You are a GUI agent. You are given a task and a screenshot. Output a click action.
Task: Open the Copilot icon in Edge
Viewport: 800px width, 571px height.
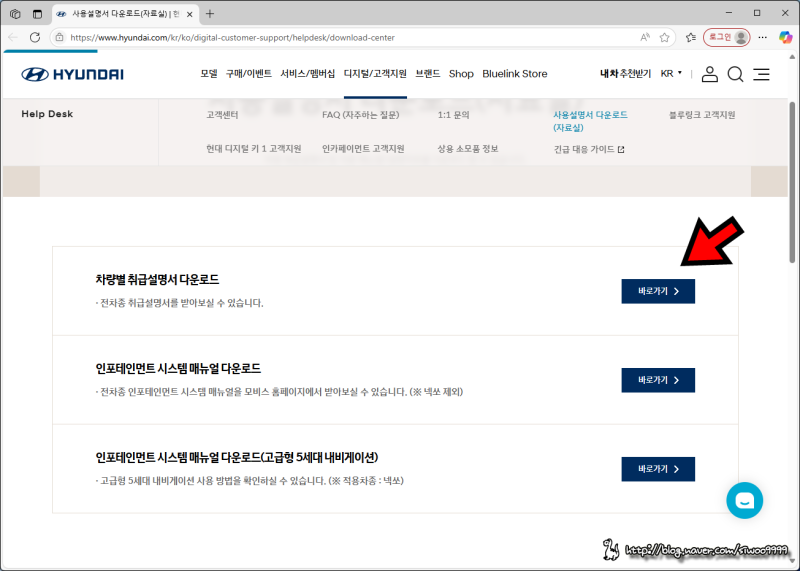[x=786, y=37]
